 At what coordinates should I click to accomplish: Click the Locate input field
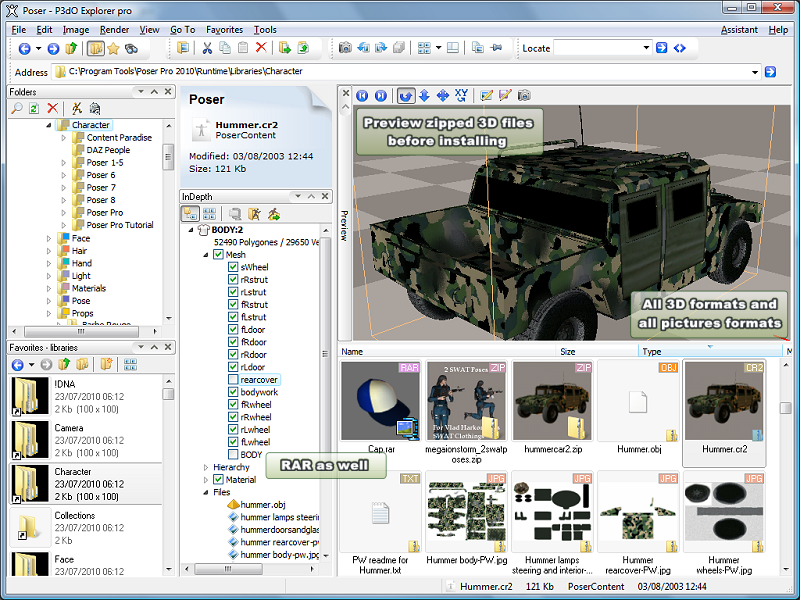coord(597,48)
